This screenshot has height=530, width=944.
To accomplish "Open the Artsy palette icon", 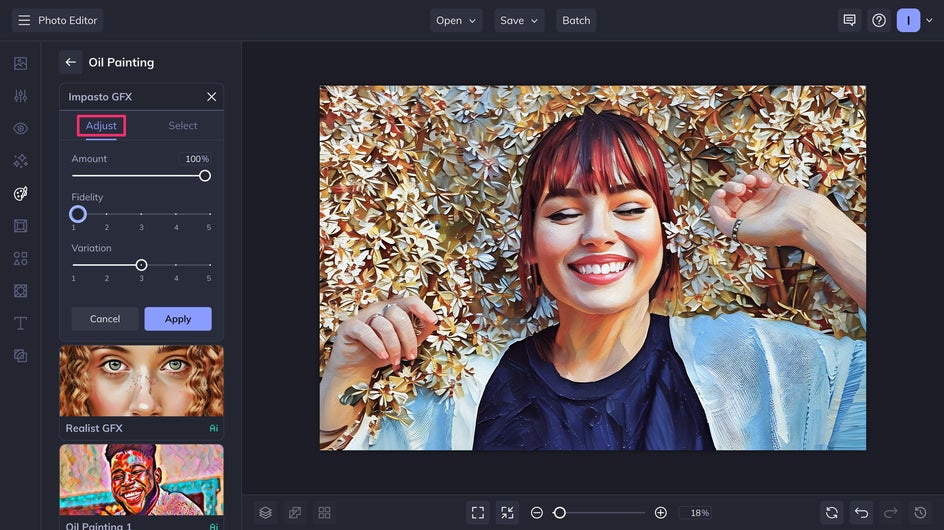I will (20, 193).
